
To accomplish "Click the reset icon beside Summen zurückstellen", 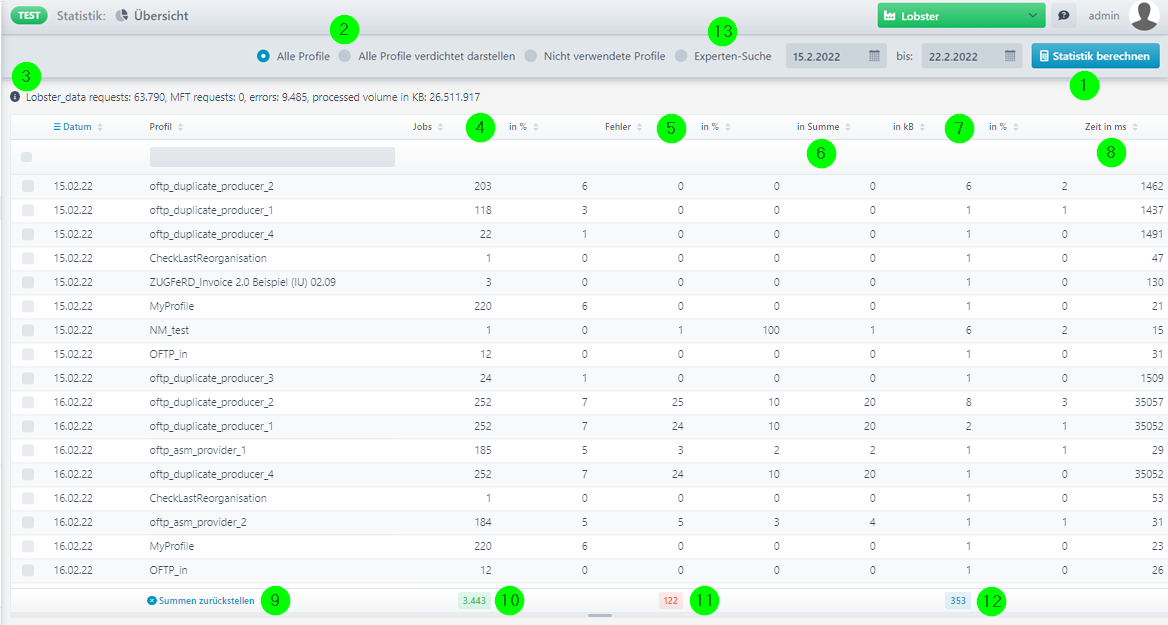I will click(152, 600).
